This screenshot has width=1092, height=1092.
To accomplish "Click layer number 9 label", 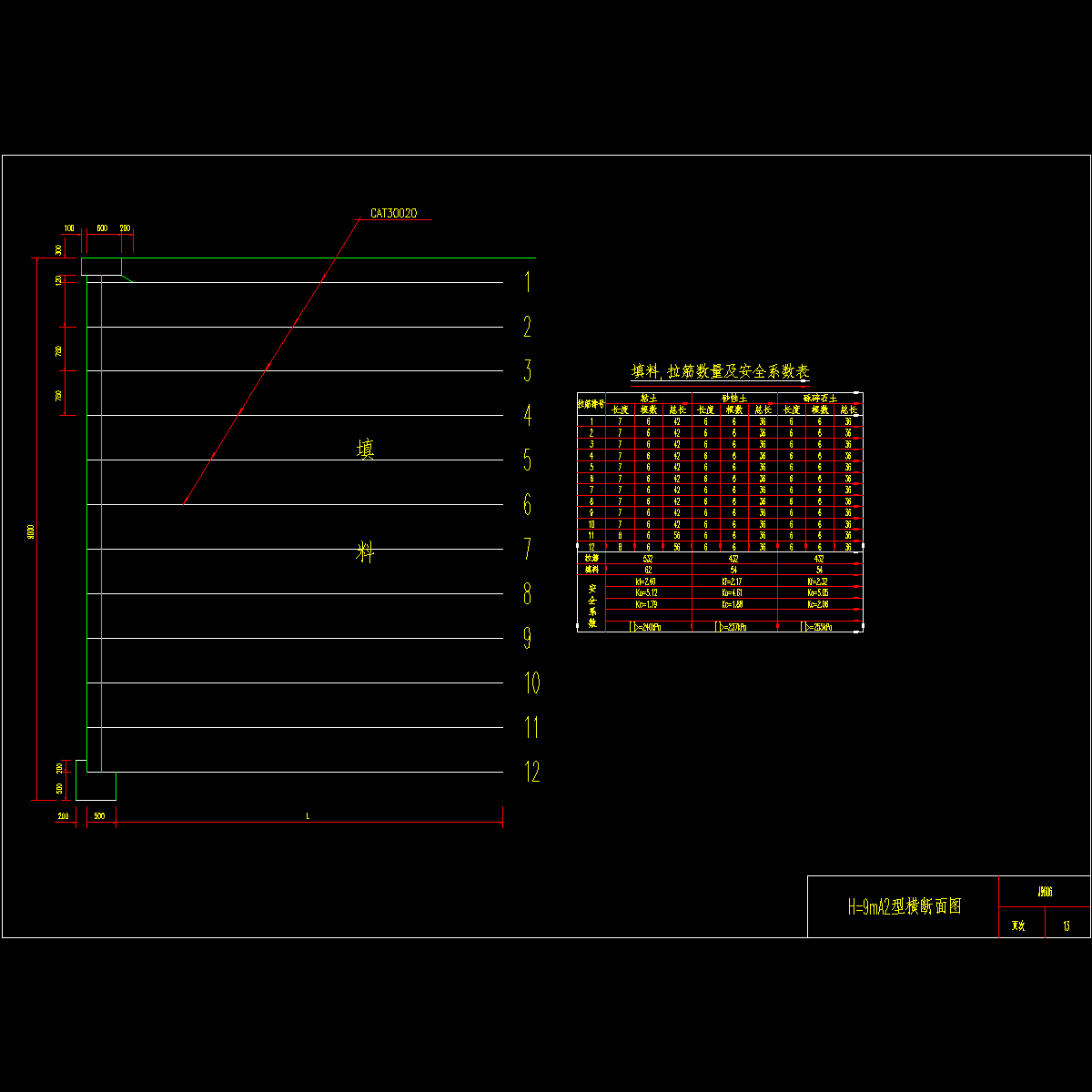I will pyautogui.click(x=527, y=638).
